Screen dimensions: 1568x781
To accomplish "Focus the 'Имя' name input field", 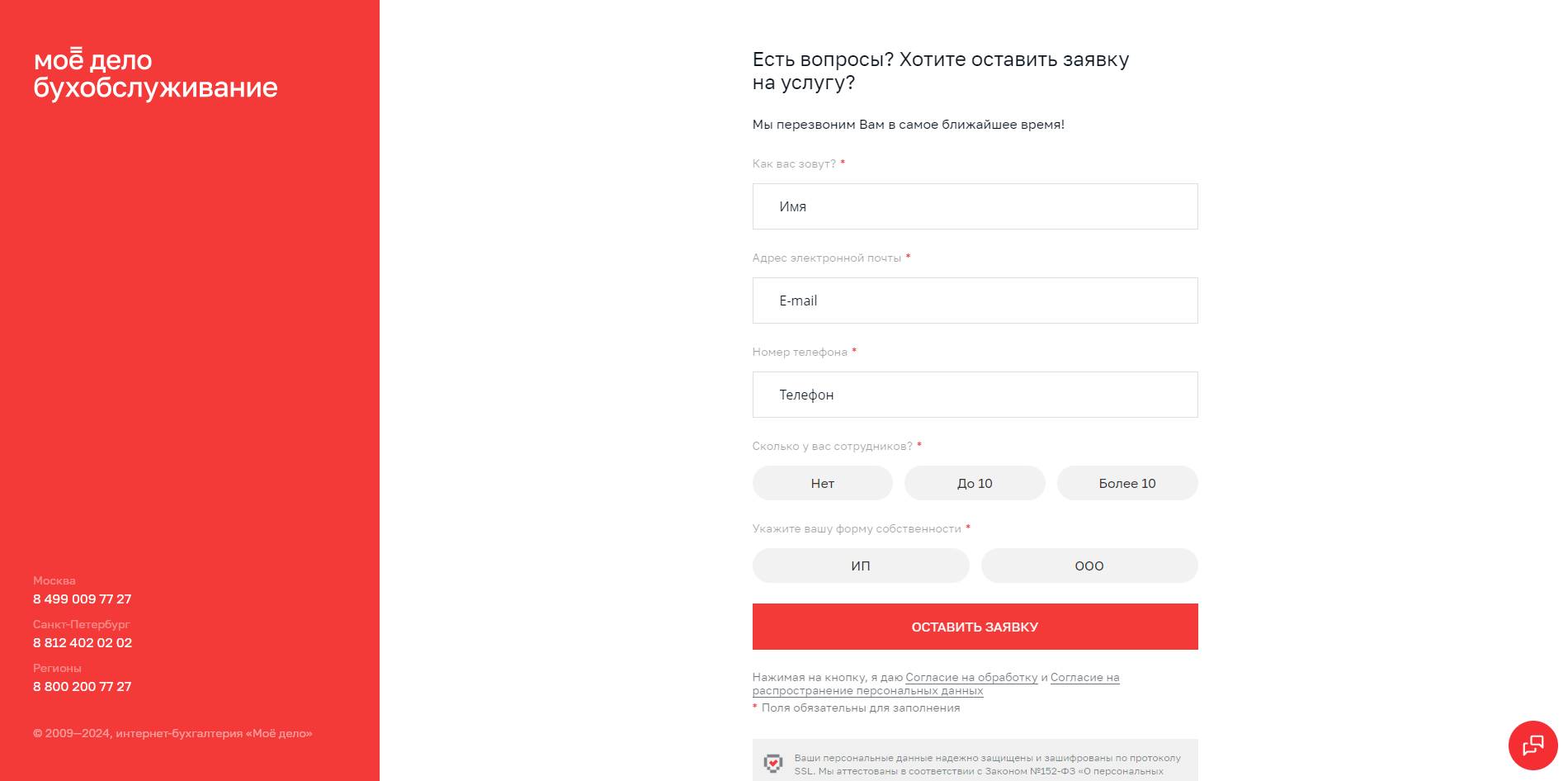I will [975, 206].
